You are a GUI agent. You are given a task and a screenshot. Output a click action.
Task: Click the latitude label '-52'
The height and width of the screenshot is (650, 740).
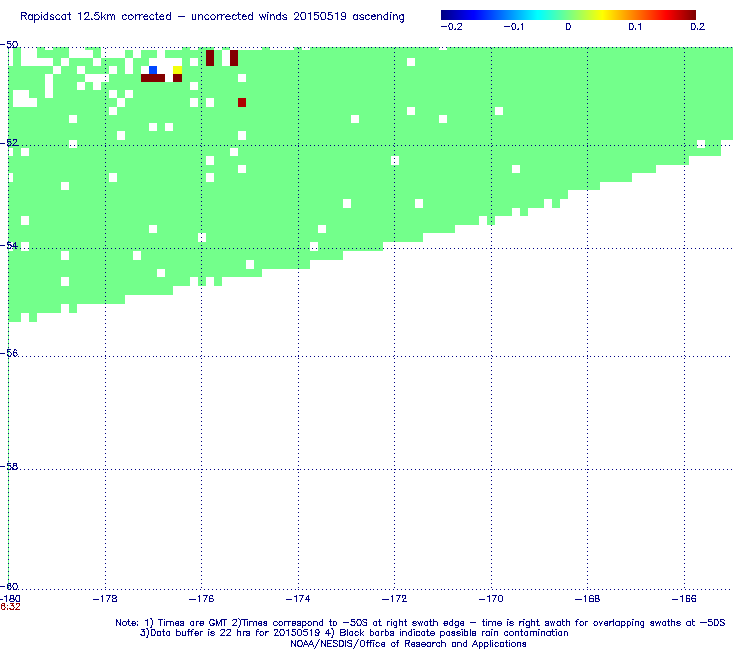click(x=9, y=143)
